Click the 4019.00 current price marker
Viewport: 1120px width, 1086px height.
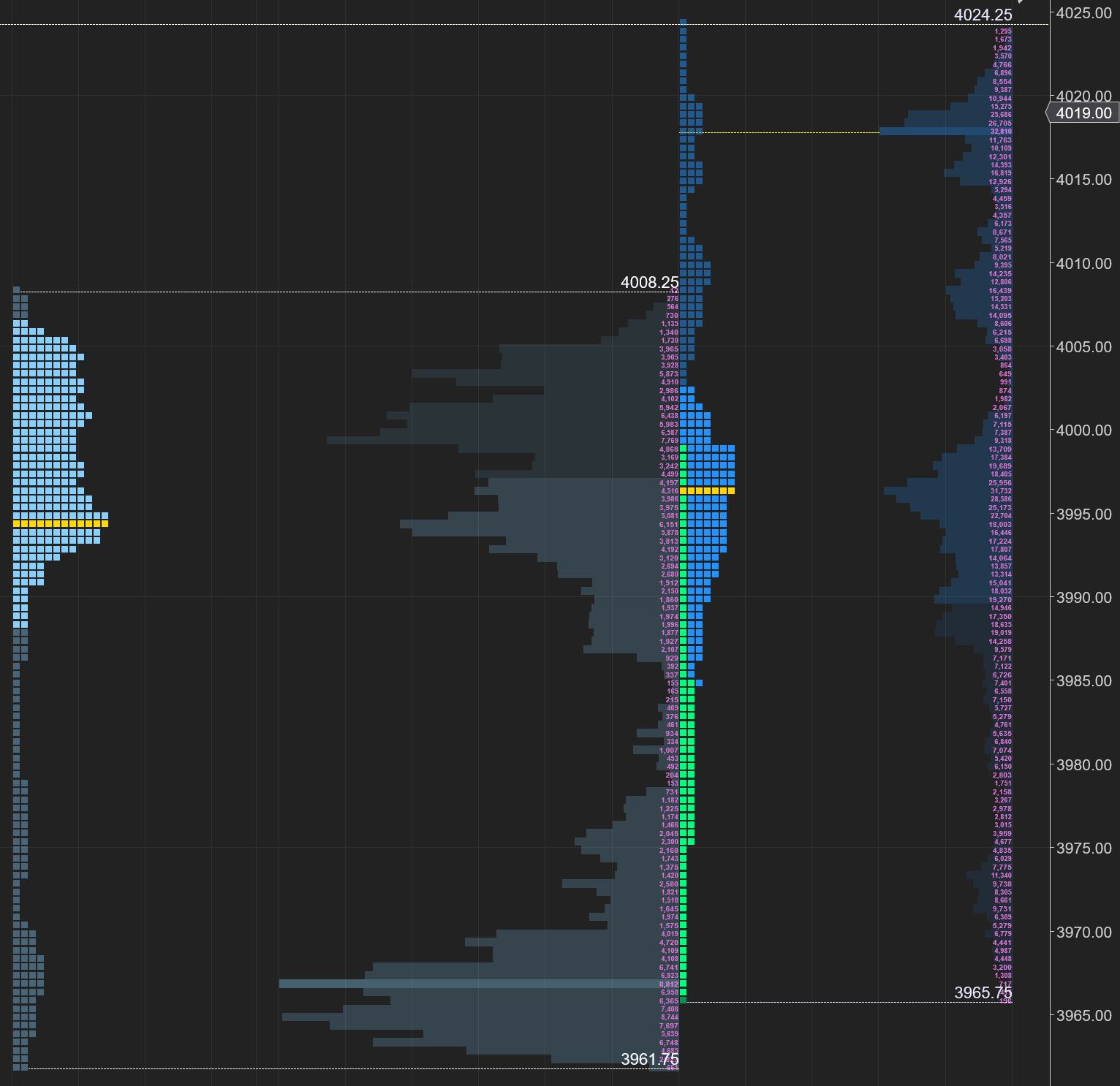[x=1083, y=113]
